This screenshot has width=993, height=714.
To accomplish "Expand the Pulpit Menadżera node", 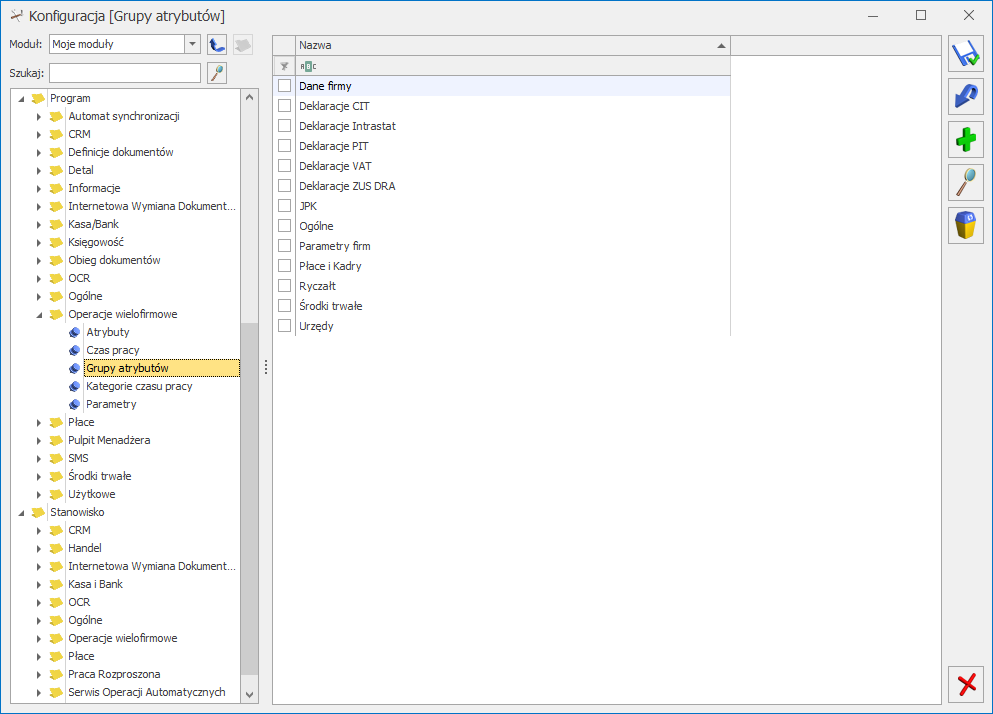I will (x=39, y=440).
